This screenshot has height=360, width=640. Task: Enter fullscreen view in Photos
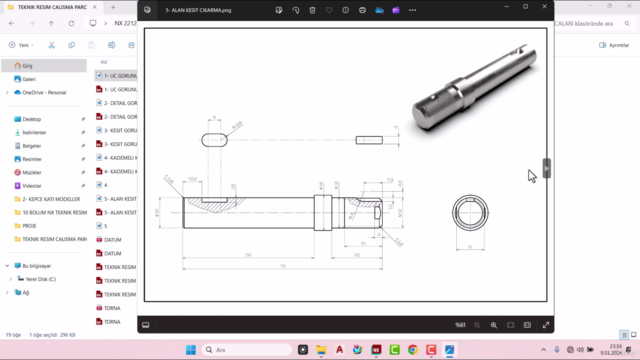tap(546, 325)
